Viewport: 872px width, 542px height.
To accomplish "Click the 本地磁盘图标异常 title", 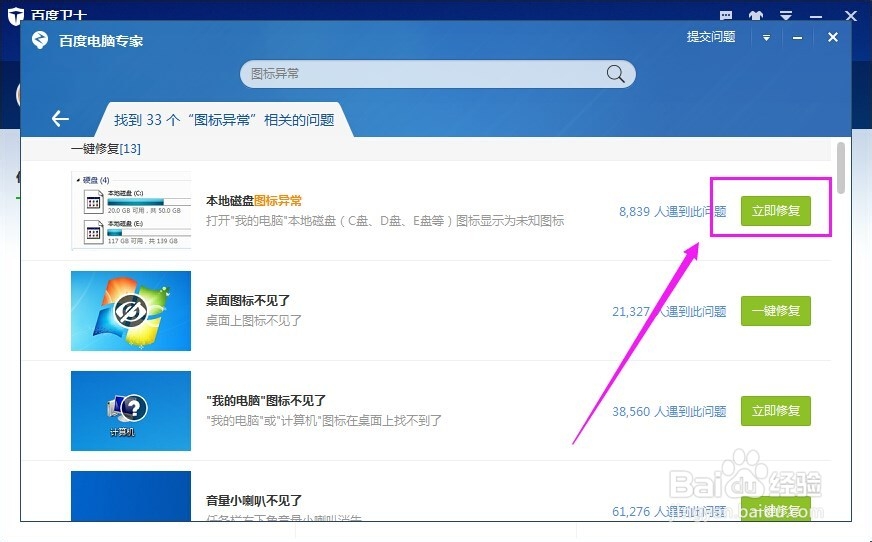I will click(254, 200).
